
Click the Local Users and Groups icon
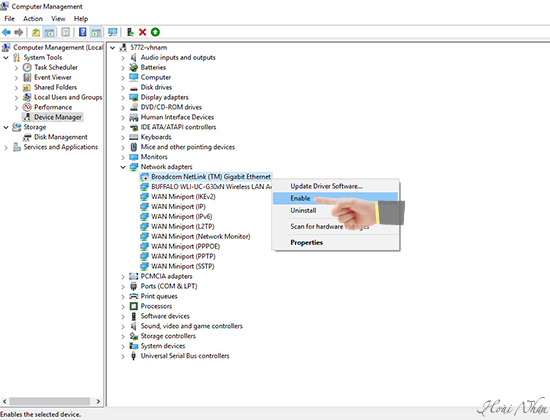27,97
